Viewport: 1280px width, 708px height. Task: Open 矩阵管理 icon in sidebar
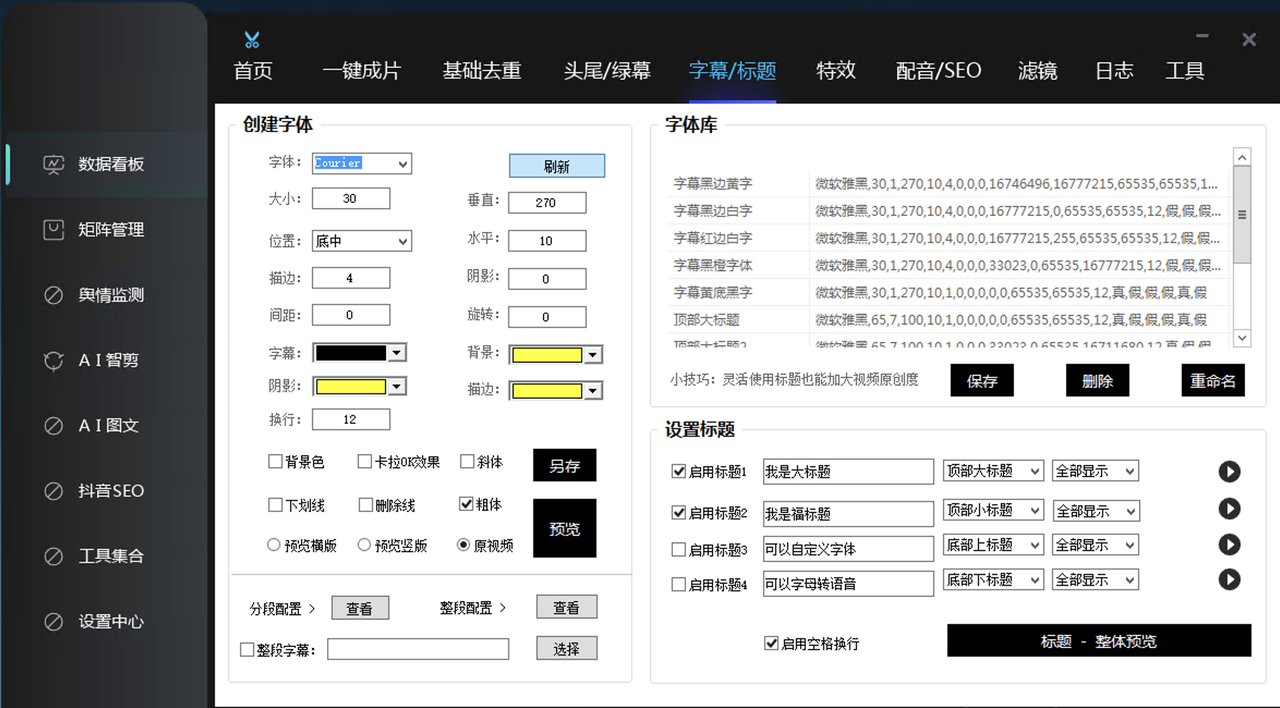click(54, 230)
